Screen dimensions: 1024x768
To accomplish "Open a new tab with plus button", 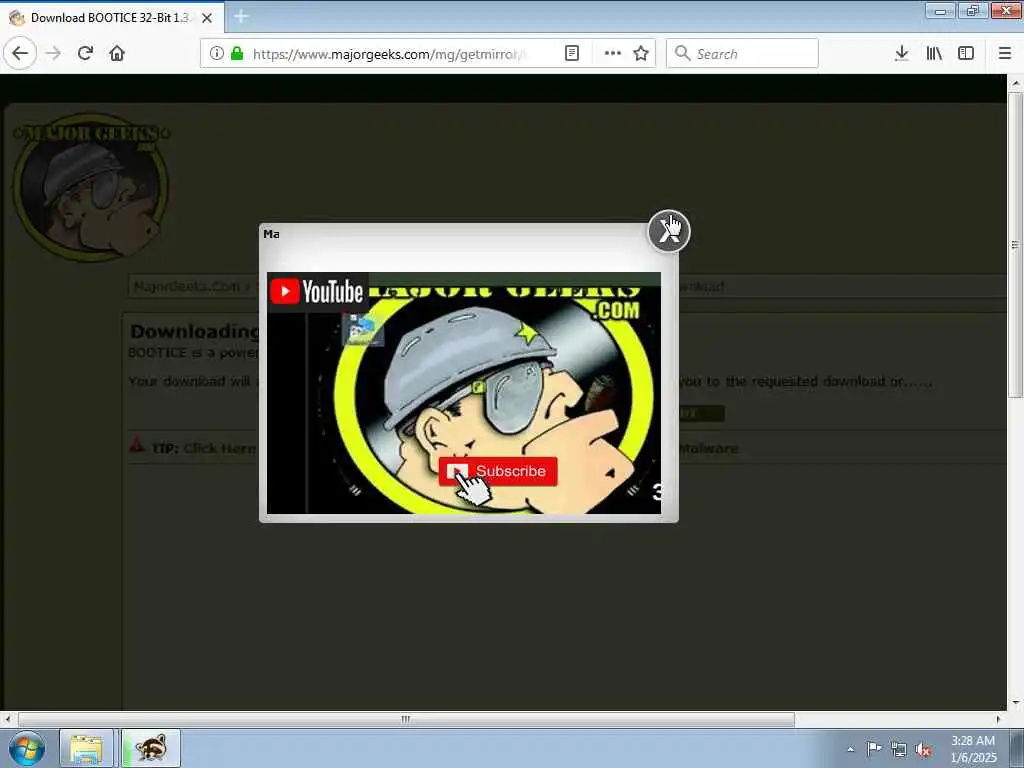I will point(240,17).
